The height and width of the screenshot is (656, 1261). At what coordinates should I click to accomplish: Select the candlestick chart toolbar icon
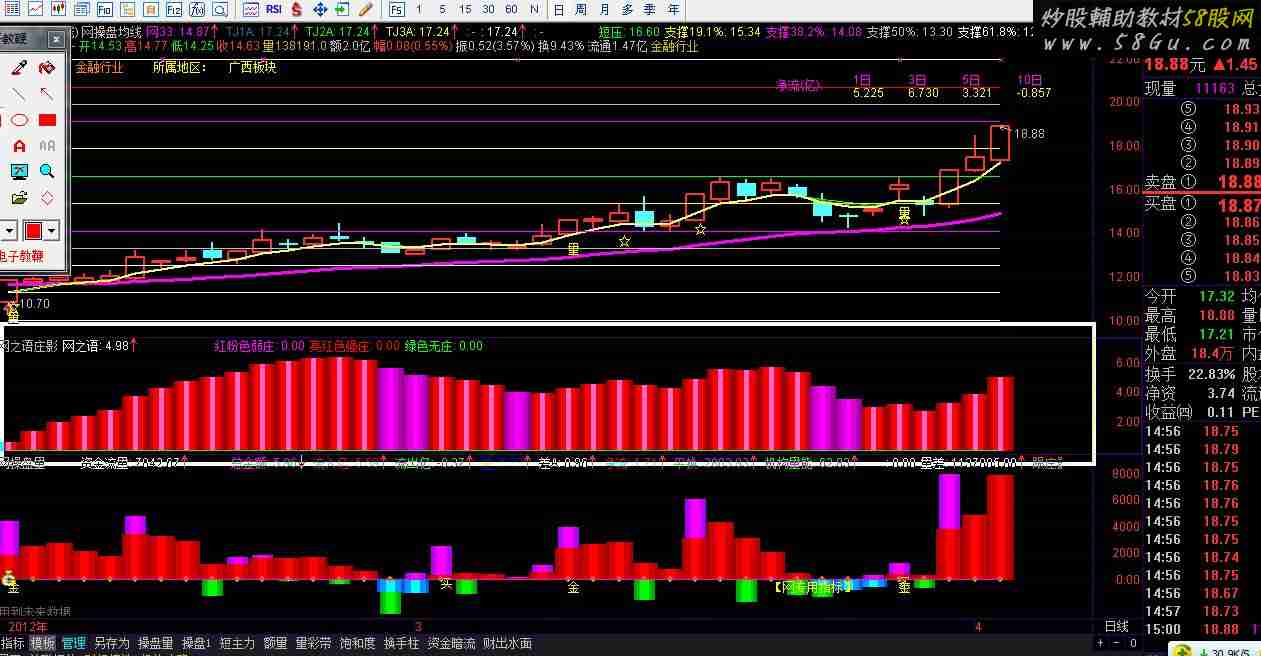pos(58,9)
